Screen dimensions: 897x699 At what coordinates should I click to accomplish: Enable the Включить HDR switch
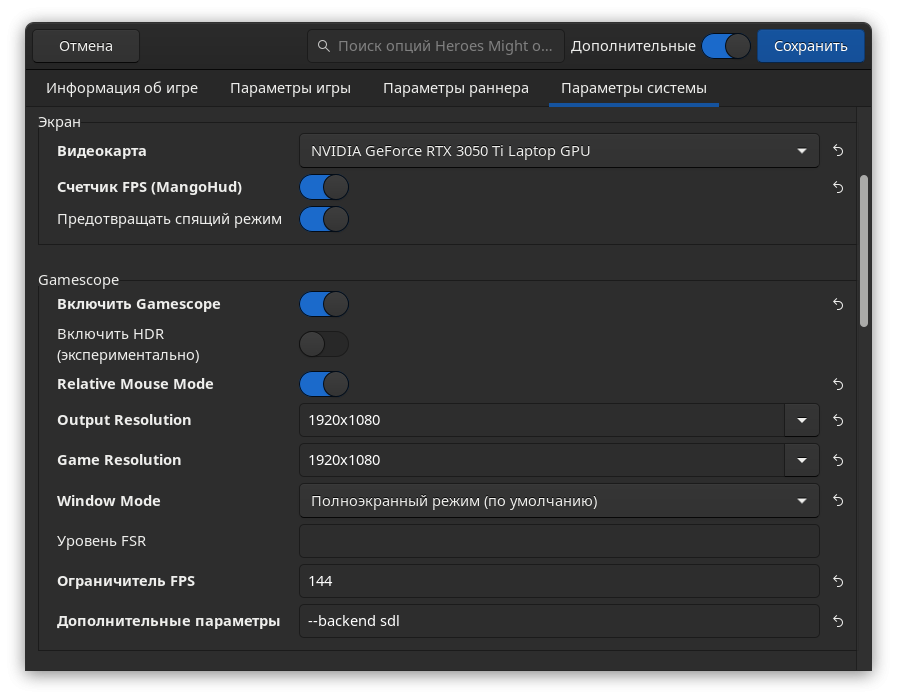(324, 344)
